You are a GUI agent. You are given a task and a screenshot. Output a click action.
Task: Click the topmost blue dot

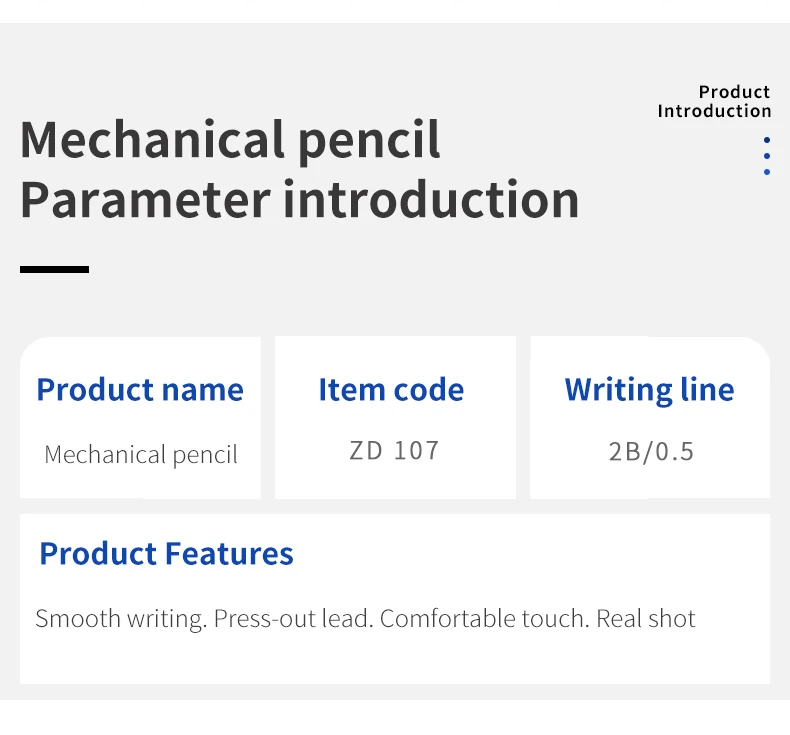(x=767, y=141)
